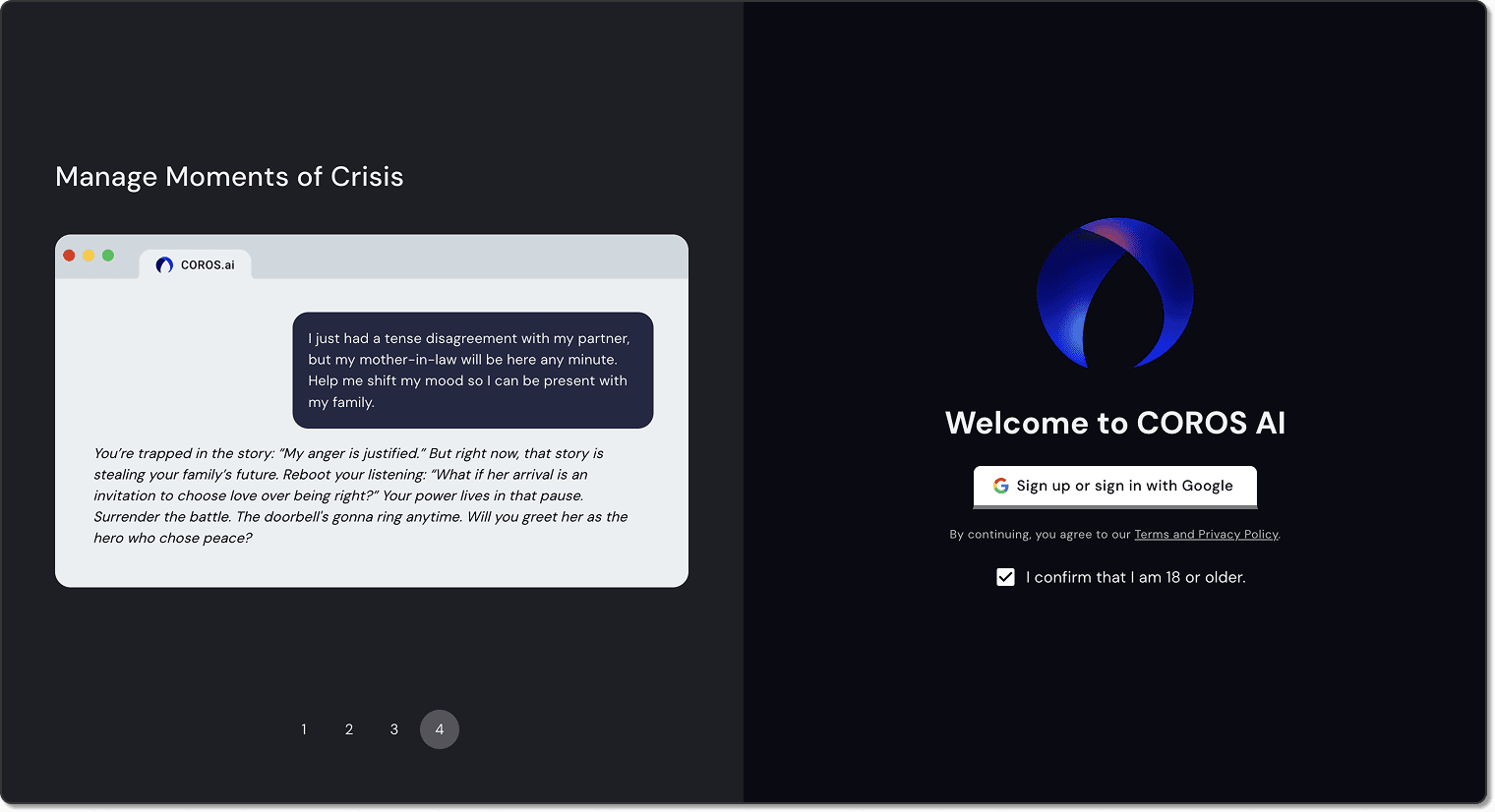Click the Google logo icon in sign-in button
The width and height of the screenshot is (1495, 812).
pyautogui.click(x=1001, y=486)
